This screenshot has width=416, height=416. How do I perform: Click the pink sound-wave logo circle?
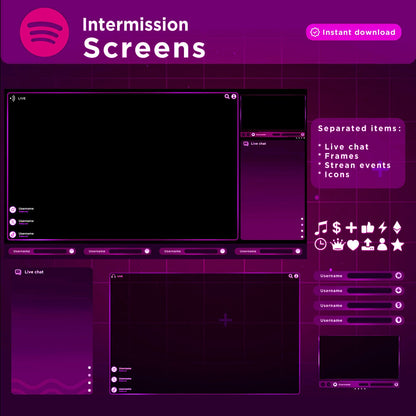pos(44,32)
